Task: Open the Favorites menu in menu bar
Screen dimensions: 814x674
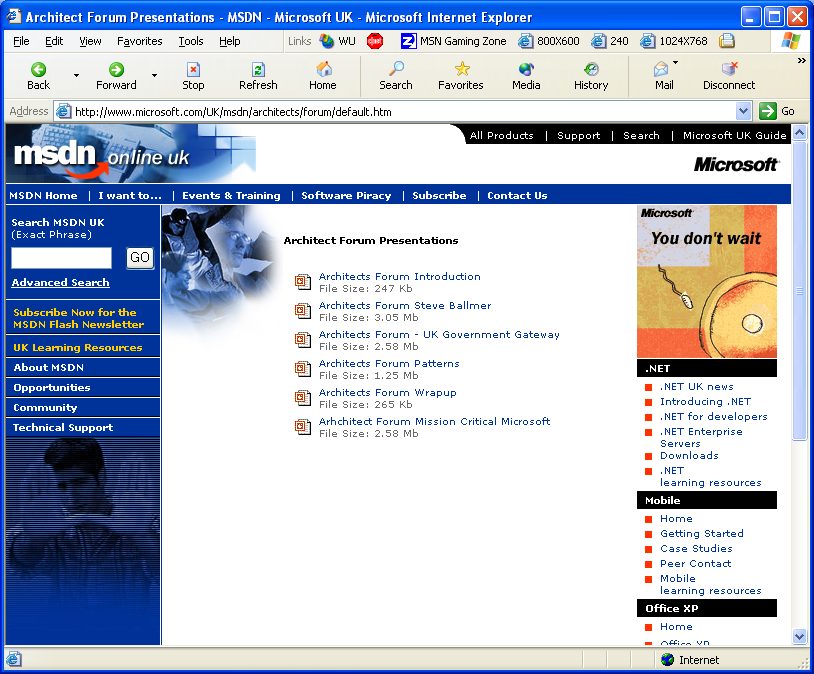Action: pyautogui.click(x=139, y=41)
